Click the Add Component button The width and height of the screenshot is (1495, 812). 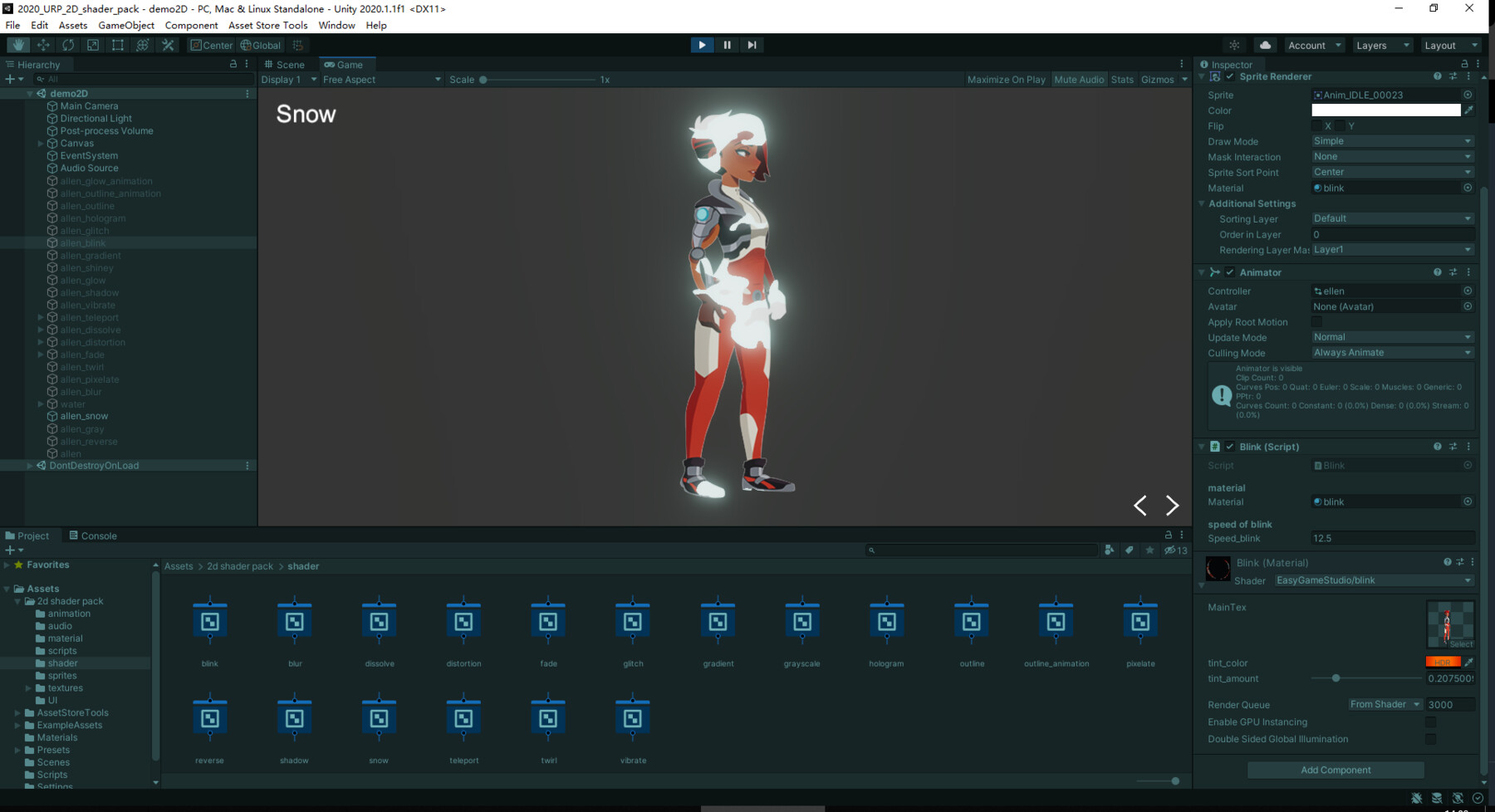point(1335,770)
